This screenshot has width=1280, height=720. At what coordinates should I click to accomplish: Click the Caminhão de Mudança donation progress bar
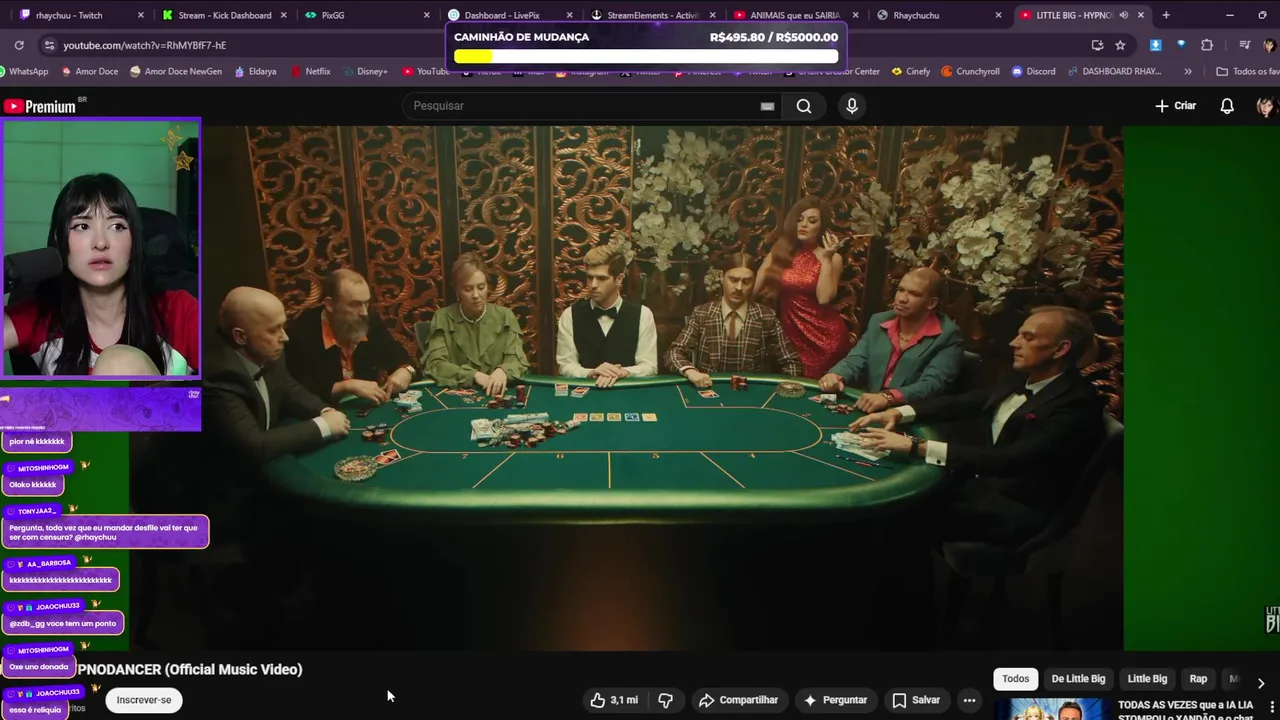coord(646,56)
